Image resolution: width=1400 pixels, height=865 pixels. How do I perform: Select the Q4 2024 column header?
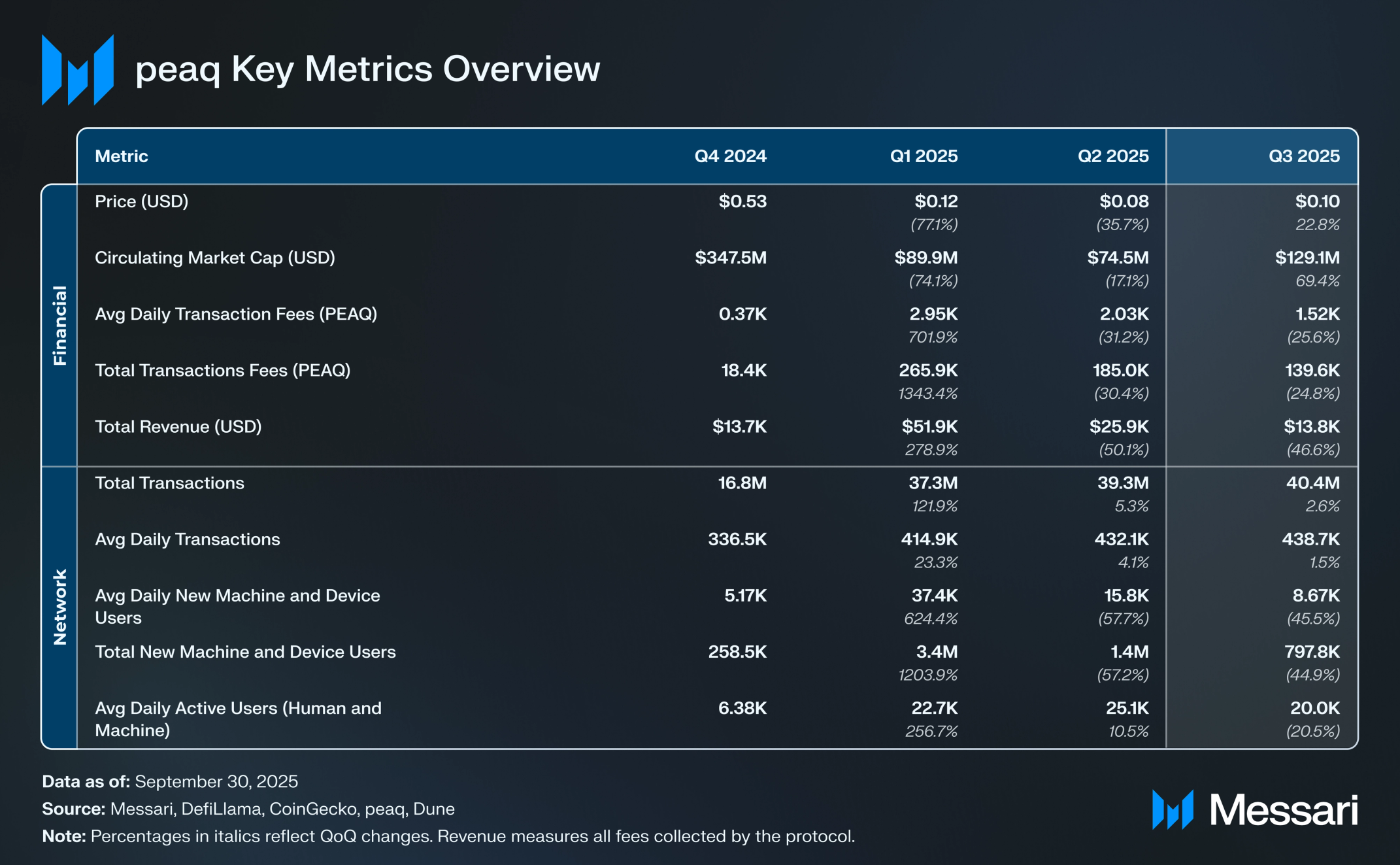pos(729,156)
